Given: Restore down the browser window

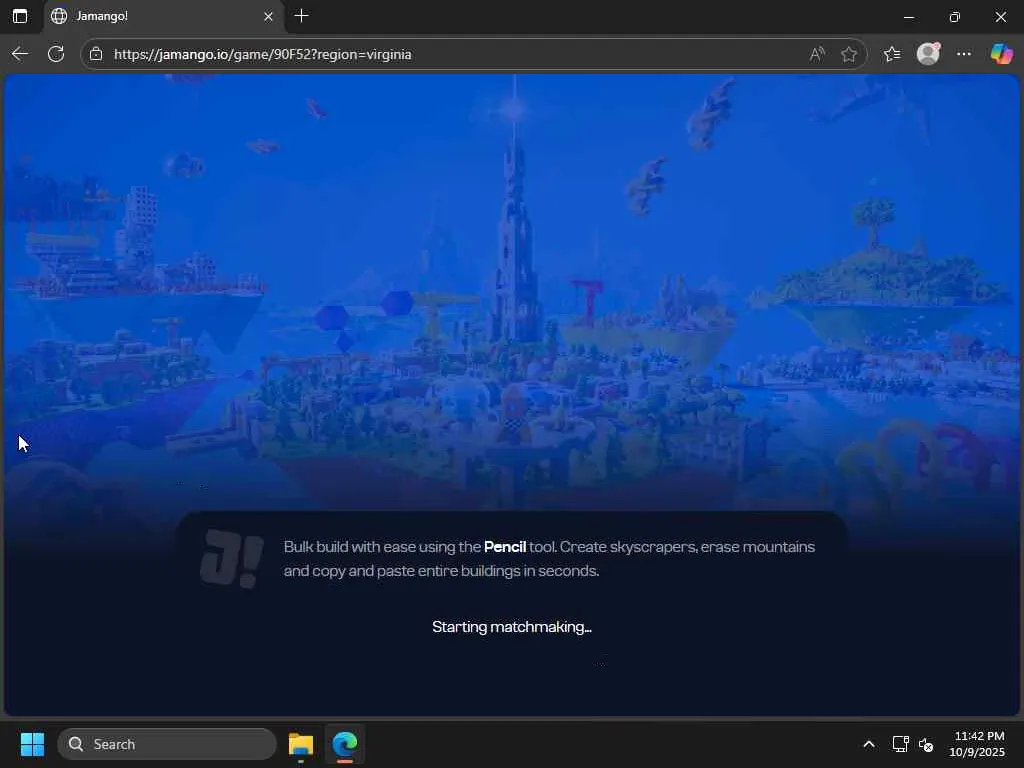Looking at the screenshot, I should [955, 16].
